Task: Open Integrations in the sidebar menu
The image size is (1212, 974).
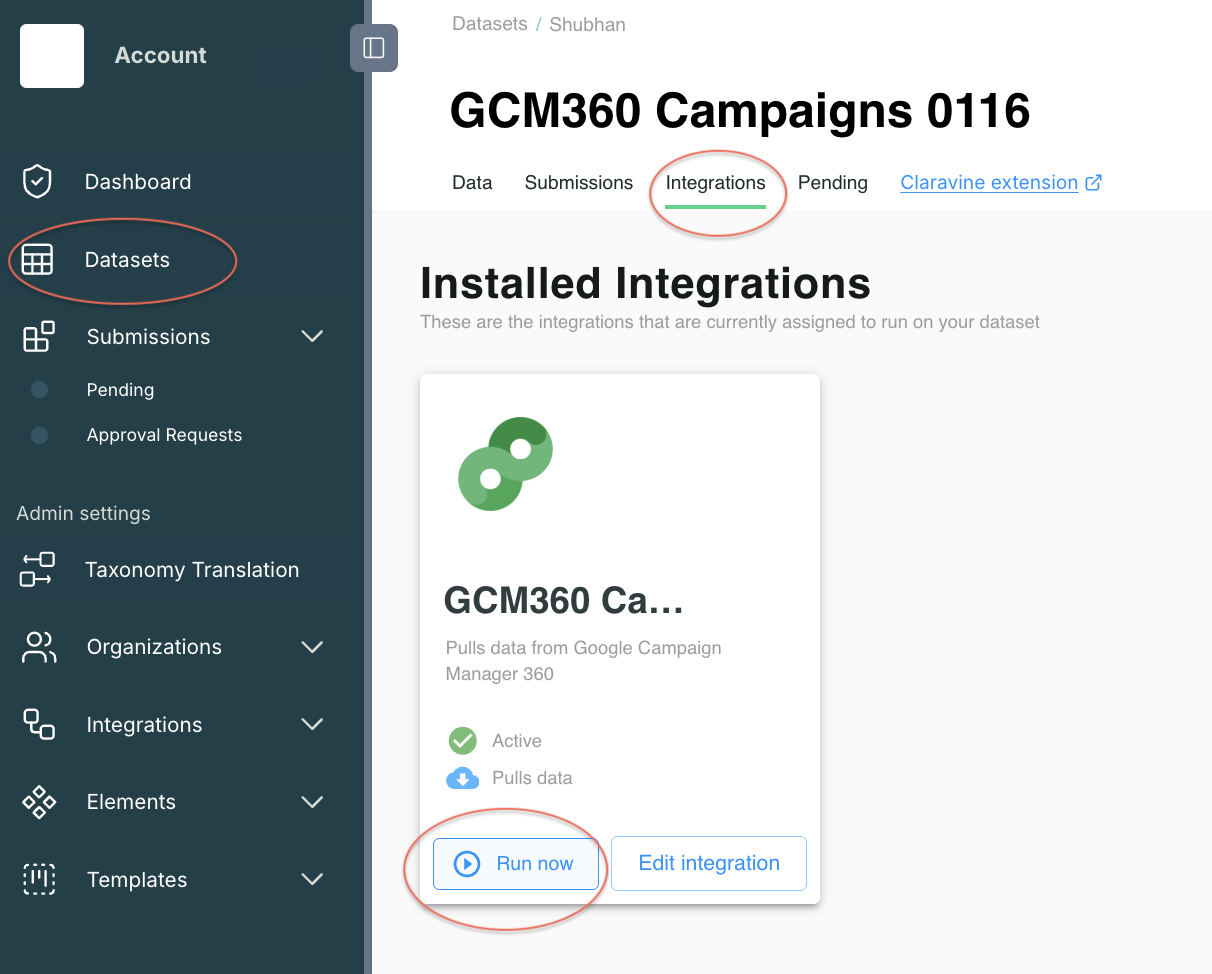Action: (144, 725)
